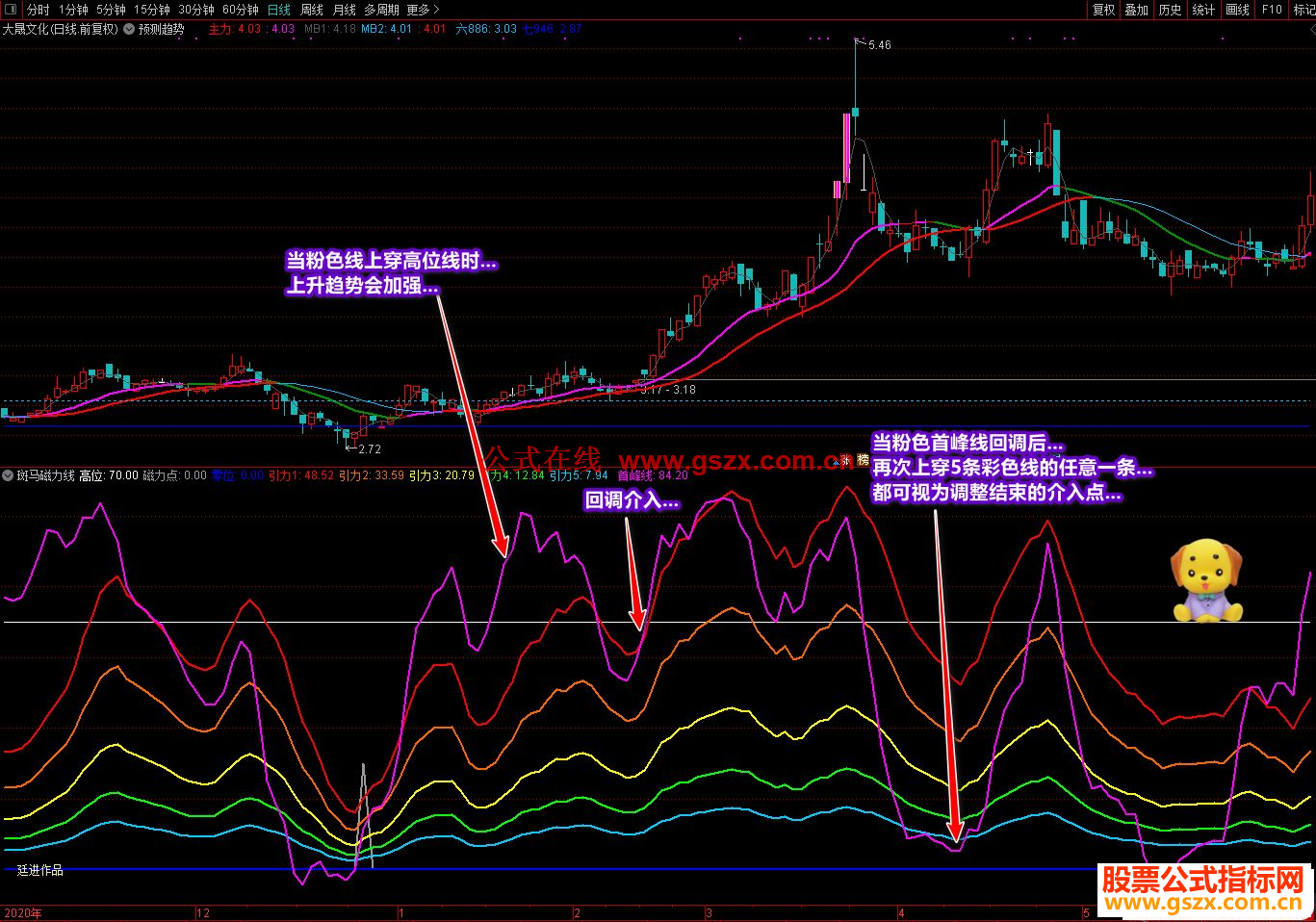
Task: Click the 六886: 3.03 value label
Action: (x=486, y=29)
